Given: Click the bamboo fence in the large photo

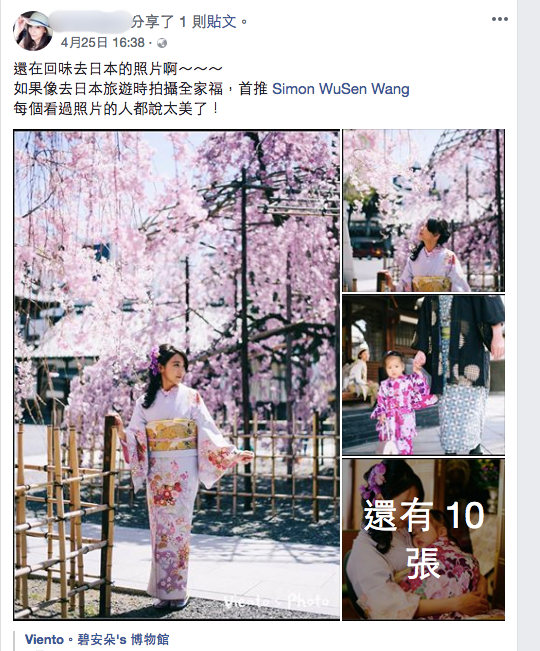Looking at the screenshot, I should (x=66, y=514).
